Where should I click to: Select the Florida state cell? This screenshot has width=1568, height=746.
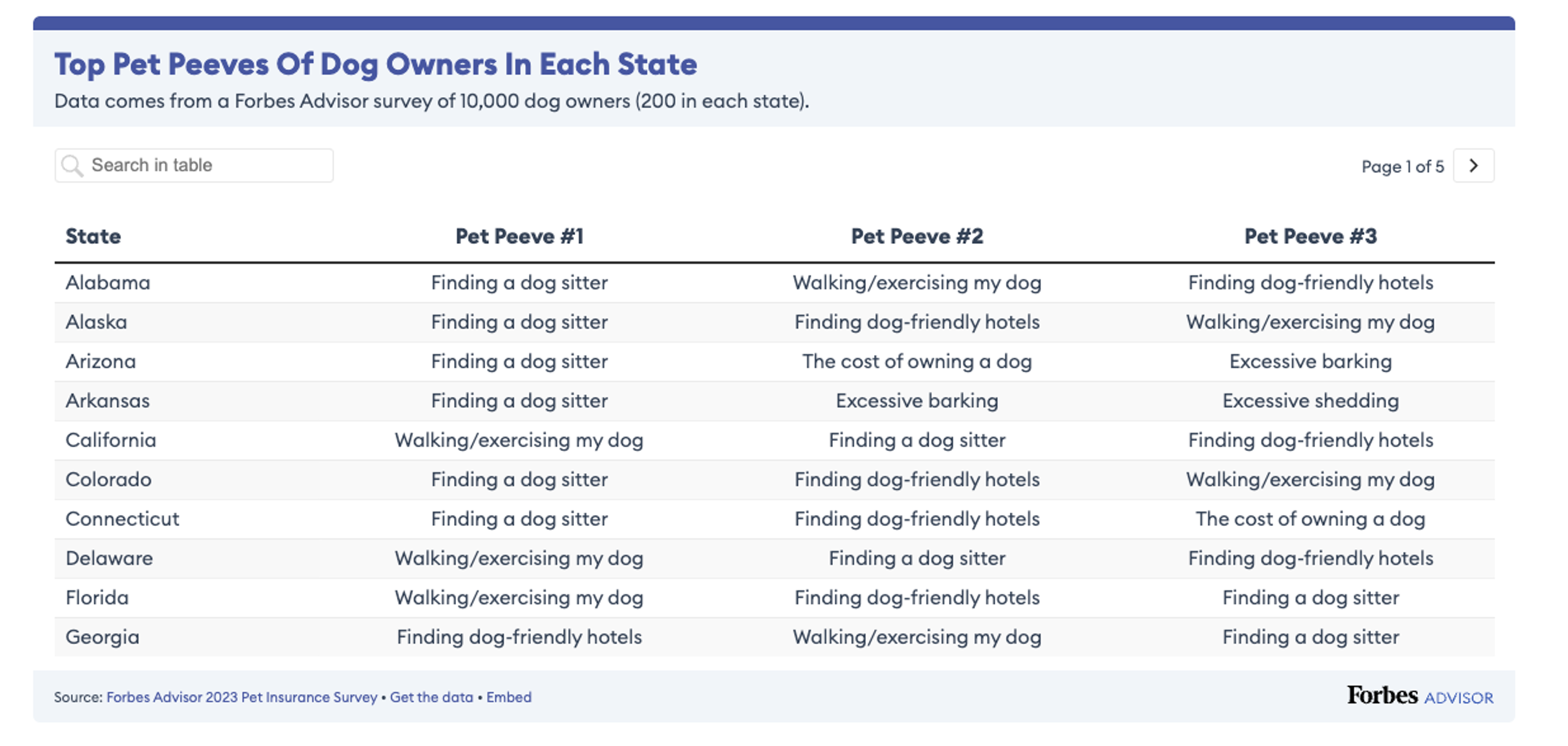[97, 598]
